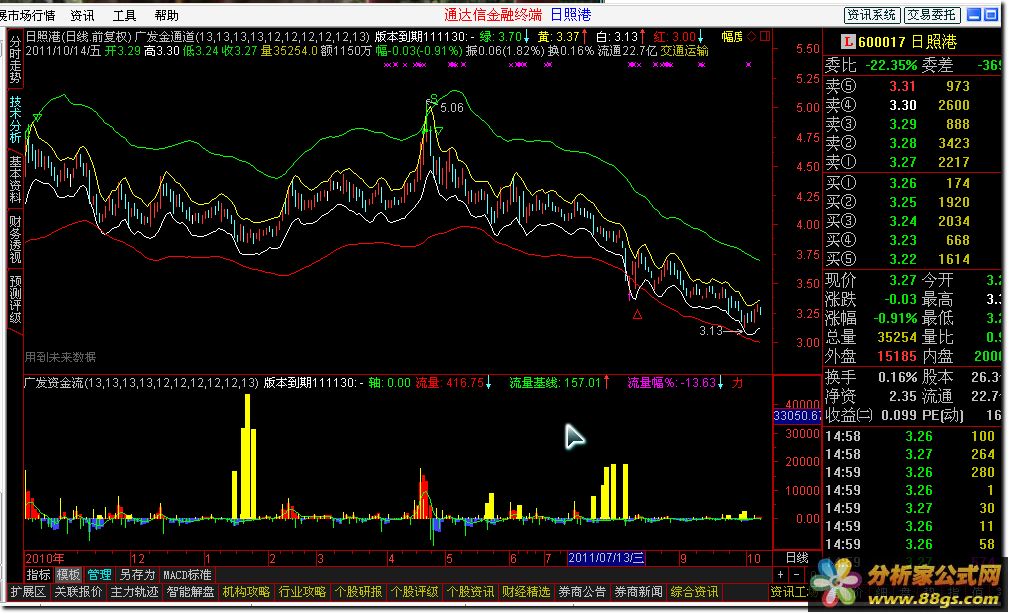The image size is (1010, 614).
Task: Click the 用到未来数据 notice text
Action: (61, 357)
